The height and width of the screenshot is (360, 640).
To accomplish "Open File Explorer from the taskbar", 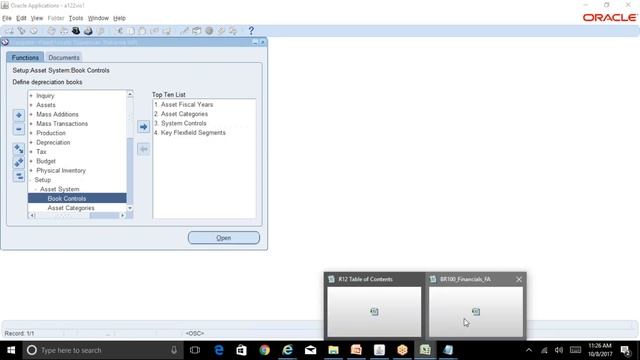I will point(333,350).
